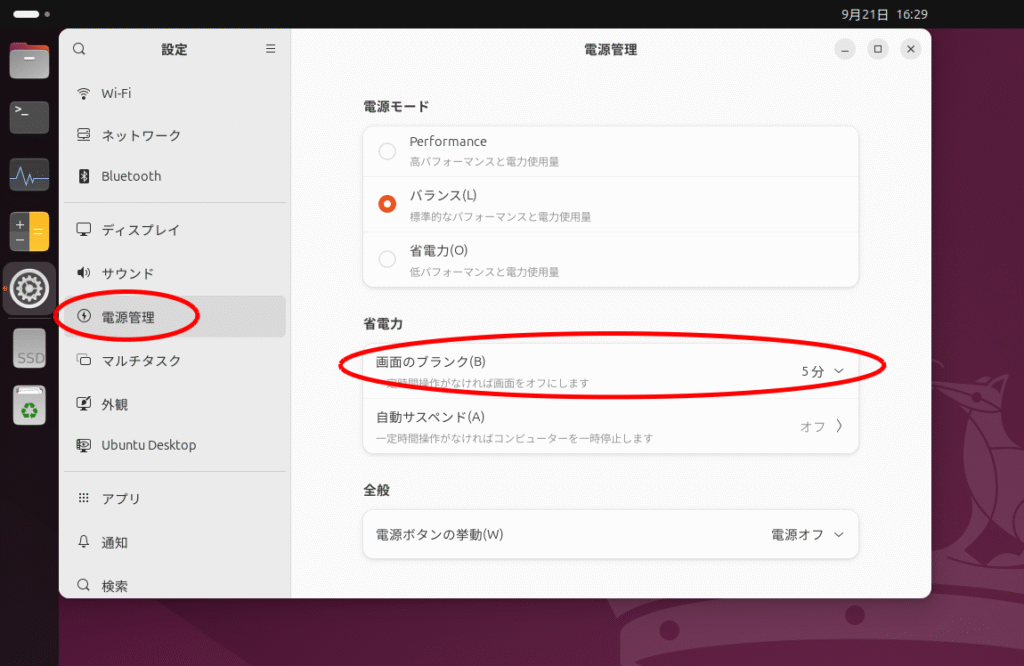Image resolution: width=1024 pixels, height=666 pixels.
Task: Go to ディスプレイ settings page
Action: (x=175, y=230)
